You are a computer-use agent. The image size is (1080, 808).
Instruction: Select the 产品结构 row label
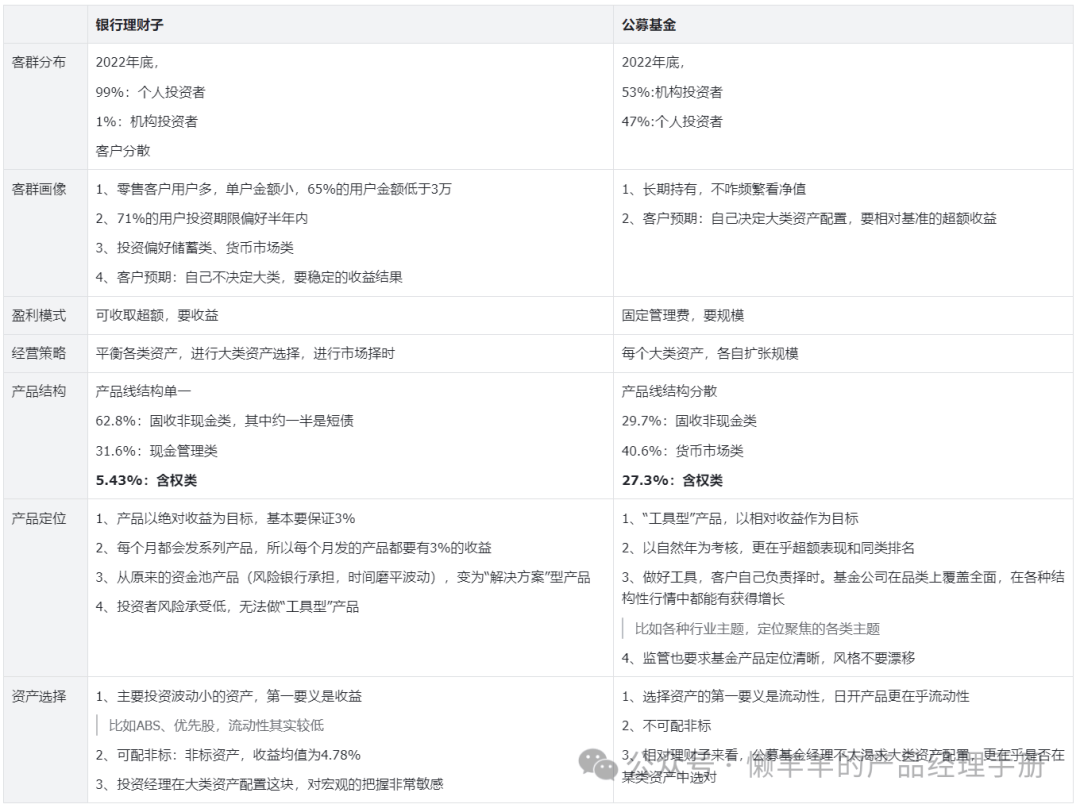click(x=39, y=391)
